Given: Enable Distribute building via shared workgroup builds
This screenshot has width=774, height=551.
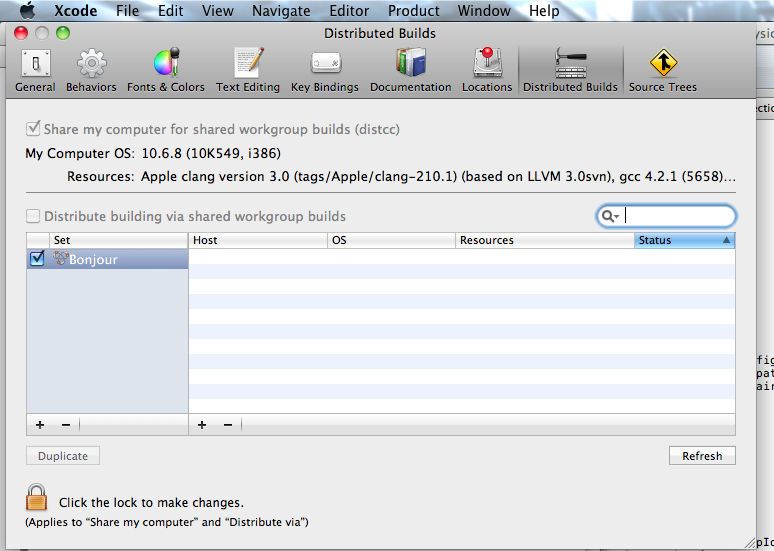Looking at the screenshot, I should pos(33,216).
